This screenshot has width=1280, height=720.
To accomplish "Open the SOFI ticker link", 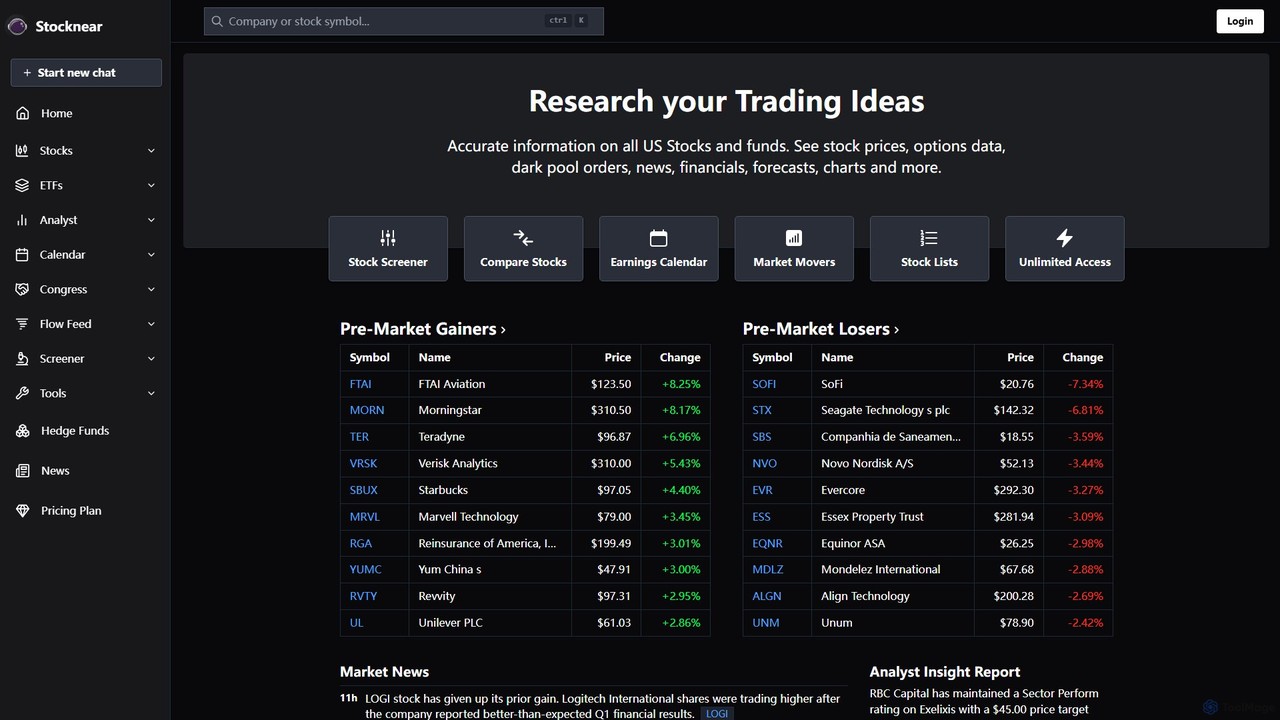I will 764,384.
